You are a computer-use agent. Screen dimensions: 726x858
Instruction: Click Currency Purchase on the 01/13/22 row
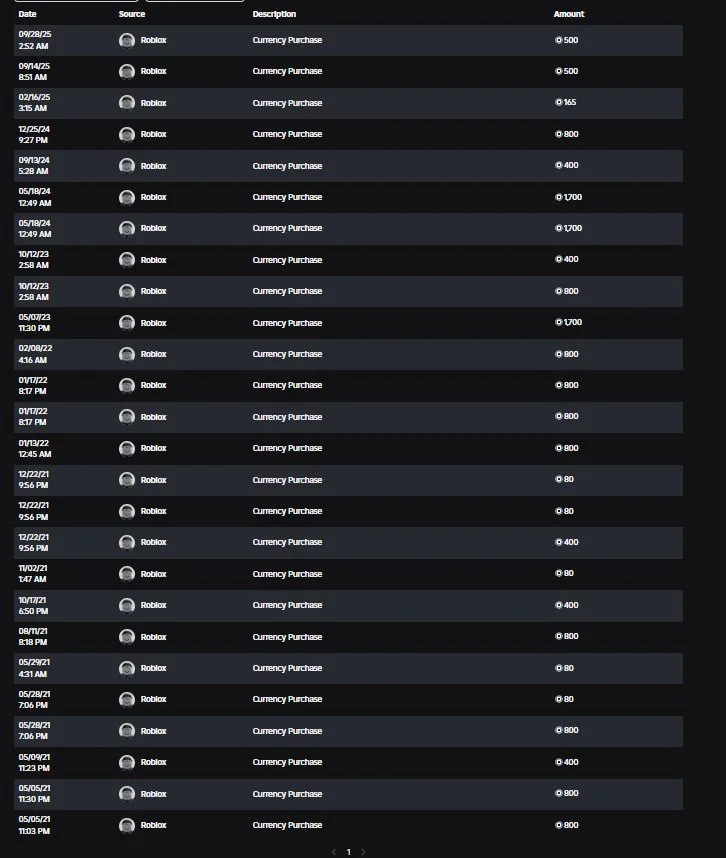click(x=287, y=448)
